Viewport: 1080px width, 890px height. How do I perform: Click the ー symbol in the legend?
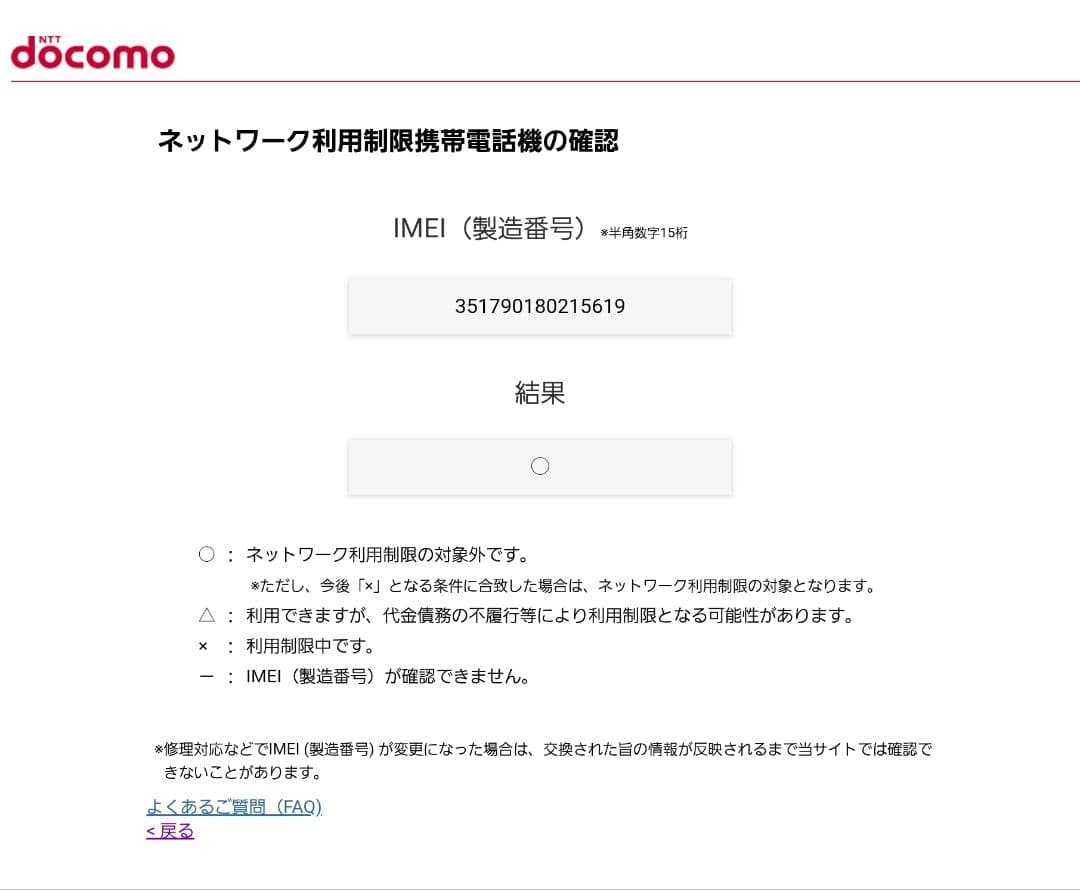point(206,675)
